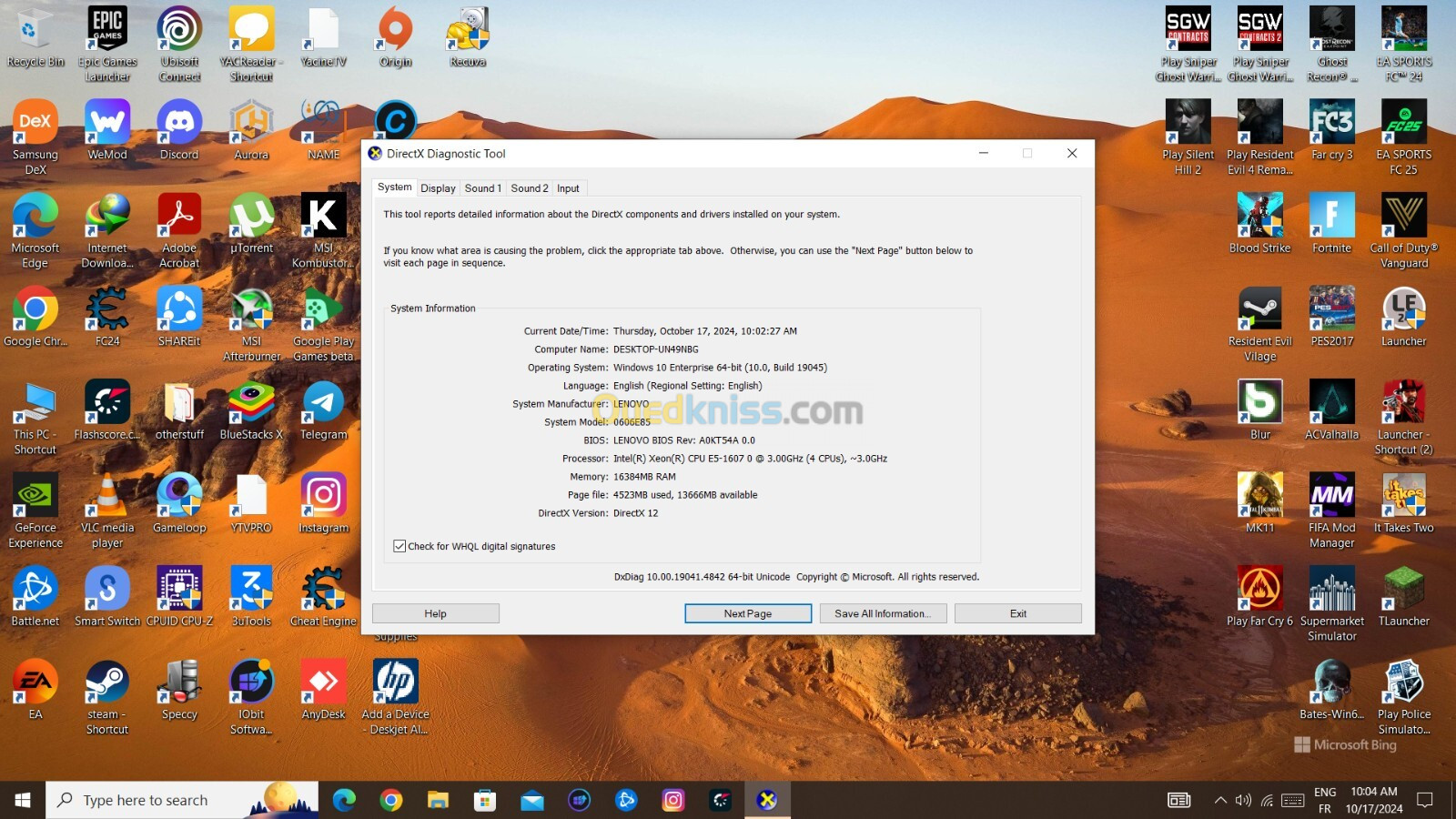This screenshot has height=819, width=1456.
Task: Open the TLauncher desktop icon
Action: pyautogui.click(x=1403, y=596)
